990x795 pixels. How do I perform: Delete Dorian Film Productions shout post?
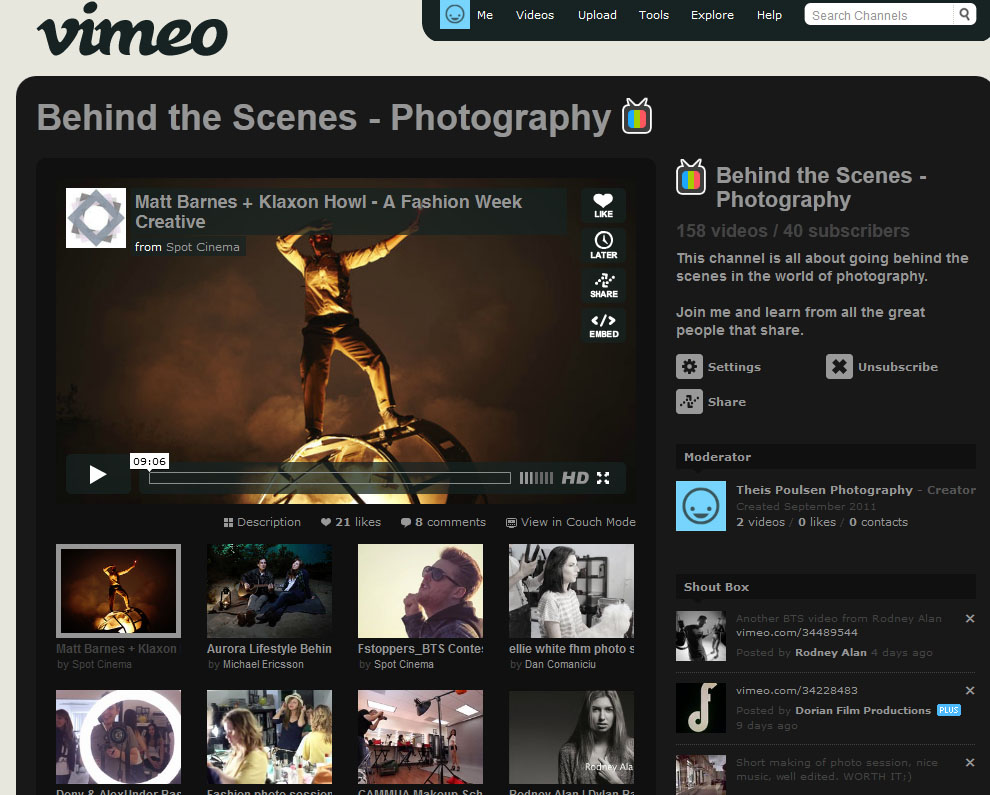[x=970, y=690]
